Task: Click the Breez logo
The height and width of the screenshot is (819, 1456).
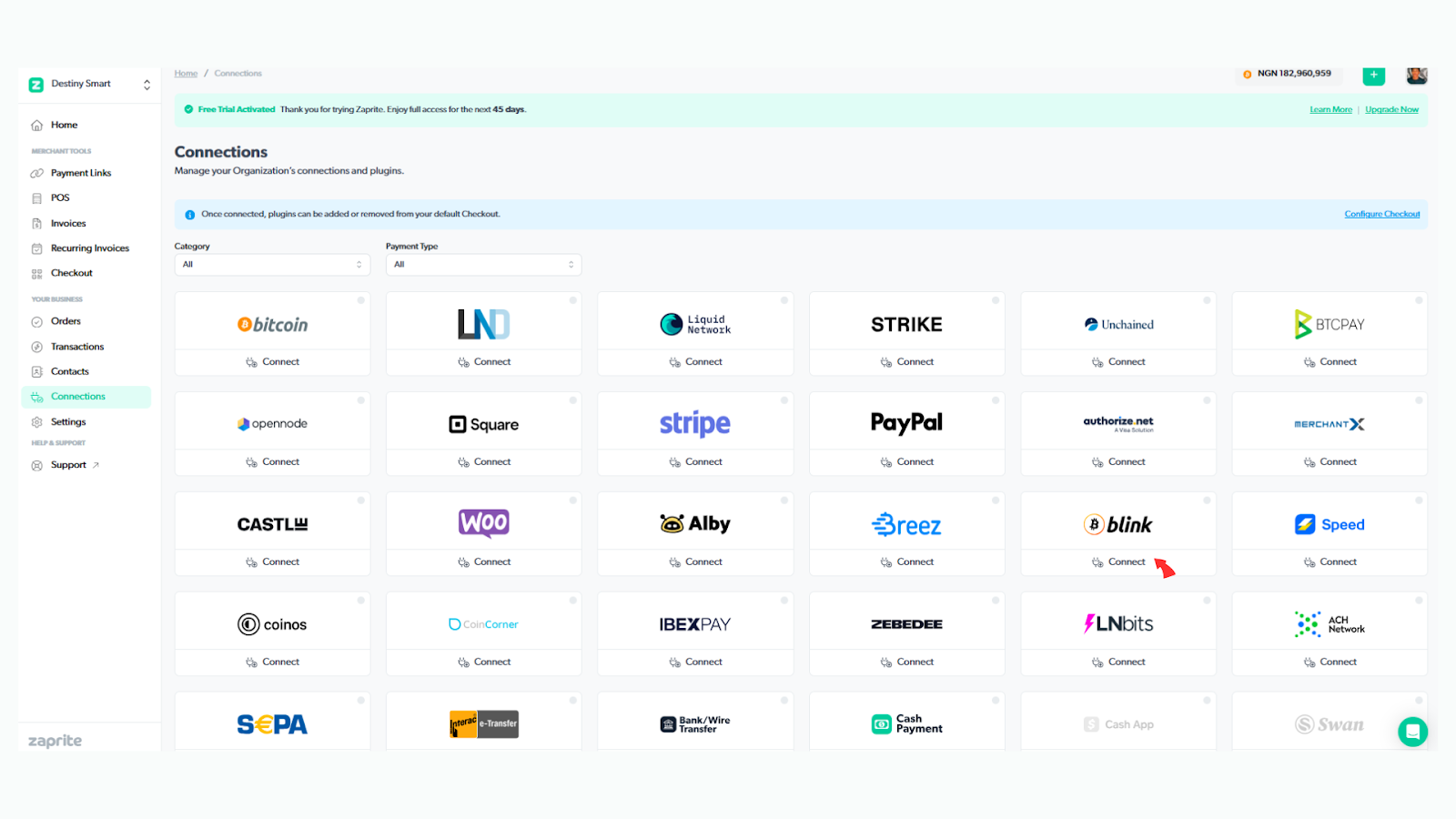Action: coord(906,525)
